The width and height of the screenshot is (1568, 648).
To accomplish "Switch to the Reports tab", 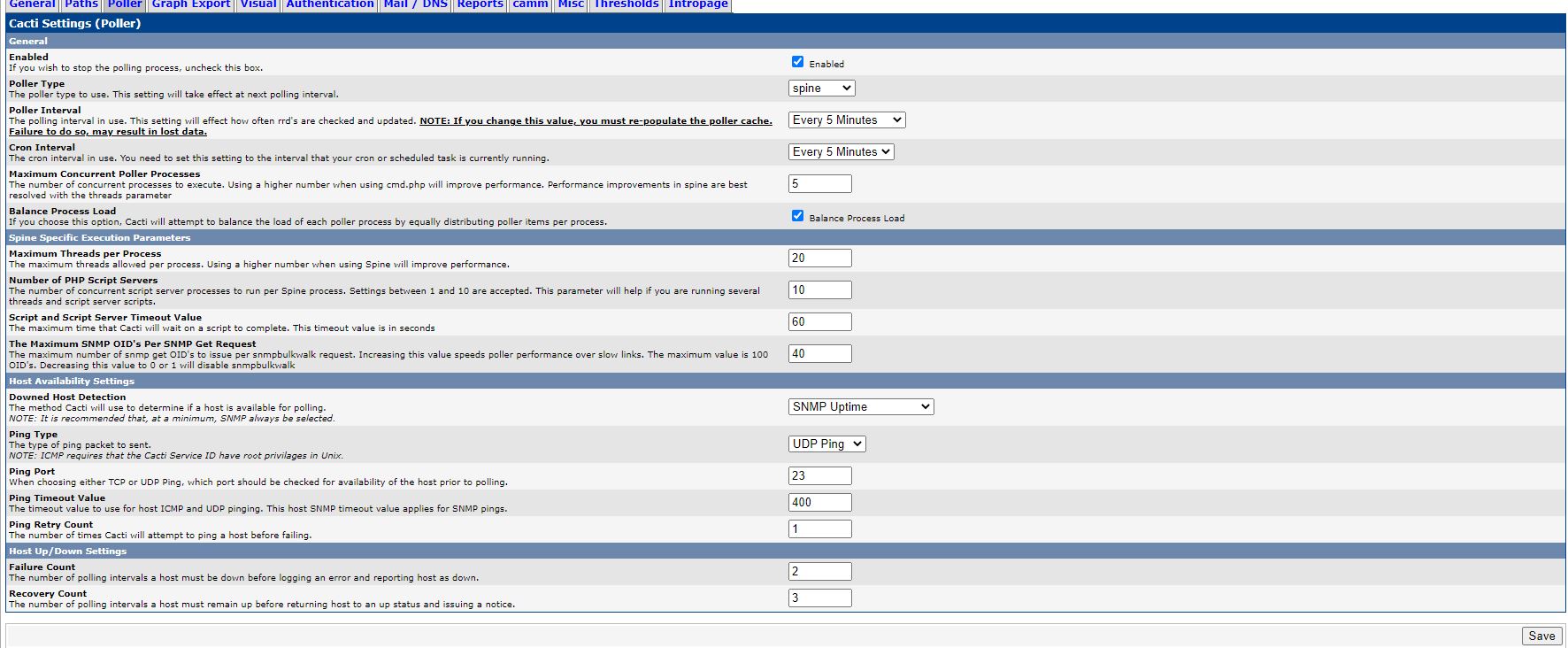I will tap(480, 4).
